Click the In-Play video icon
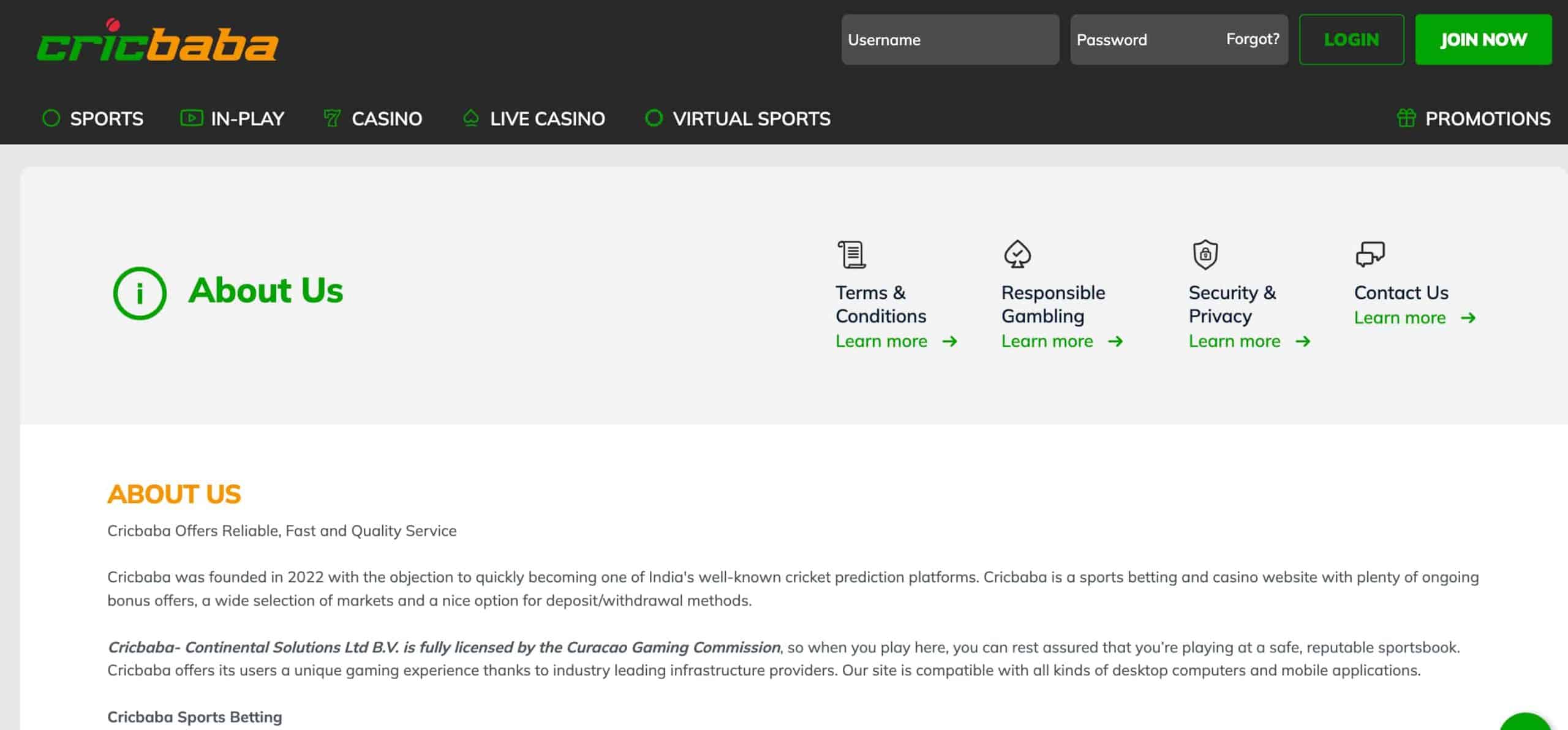 click(x=191, y=118)
